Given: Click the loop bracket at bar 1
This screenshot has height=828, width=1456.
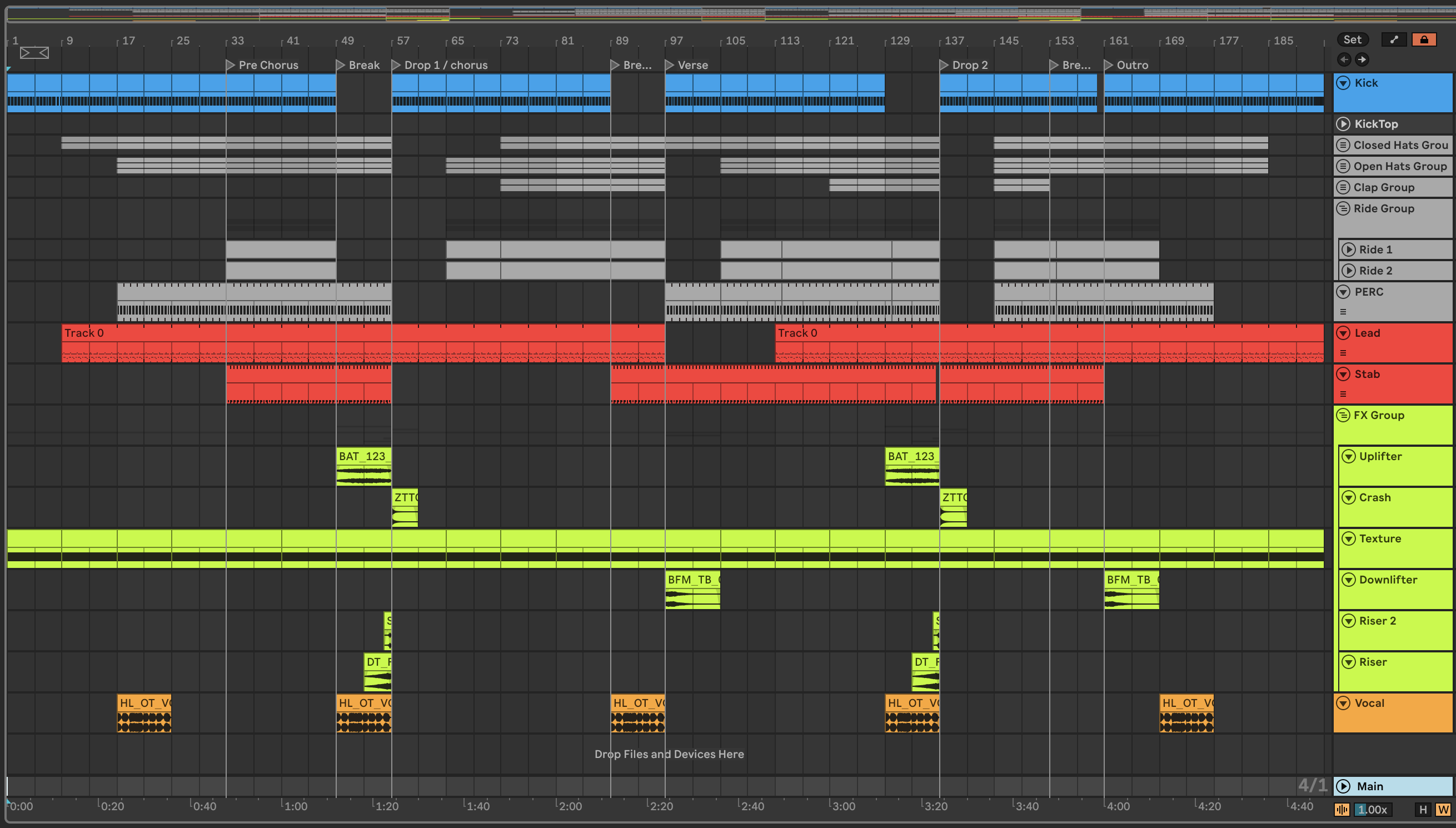Looking at the screenshot, I should [34, 53].
